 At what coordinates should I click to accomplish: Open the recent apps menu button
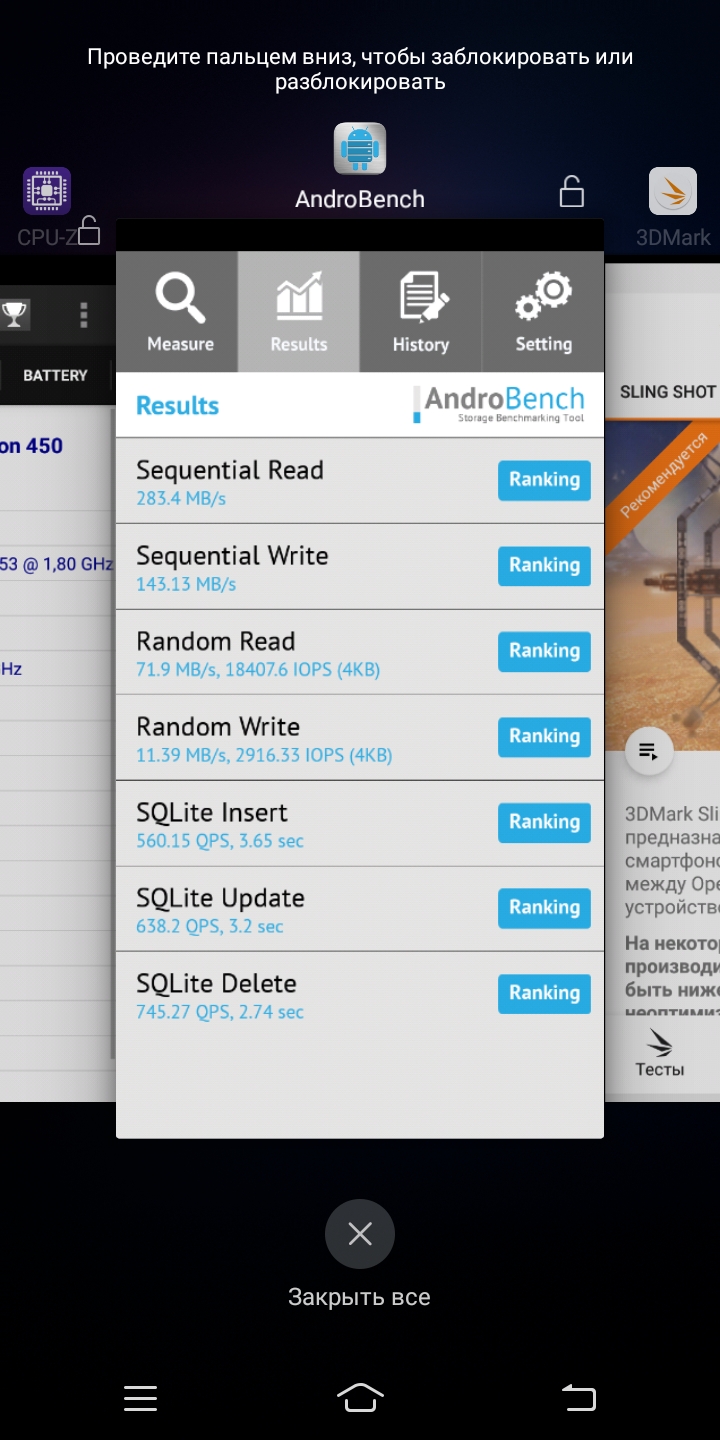click(x=140, y=1398)
